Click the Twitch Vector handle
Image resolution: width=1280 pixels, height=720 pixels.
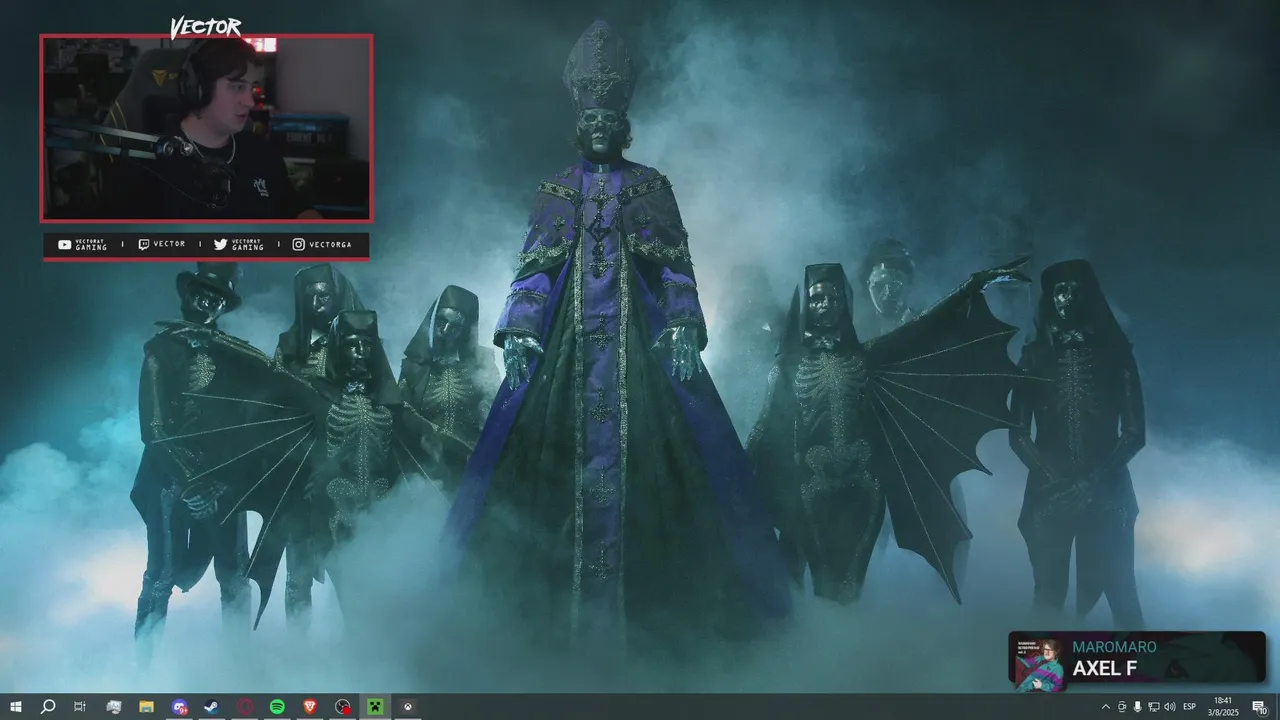pyautogui.click(x=161, y=244)
